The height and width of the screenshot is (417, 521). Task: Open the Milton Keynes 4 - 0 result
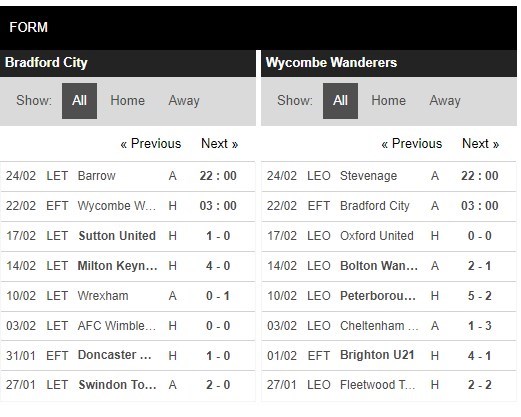(x=128, y=266)
